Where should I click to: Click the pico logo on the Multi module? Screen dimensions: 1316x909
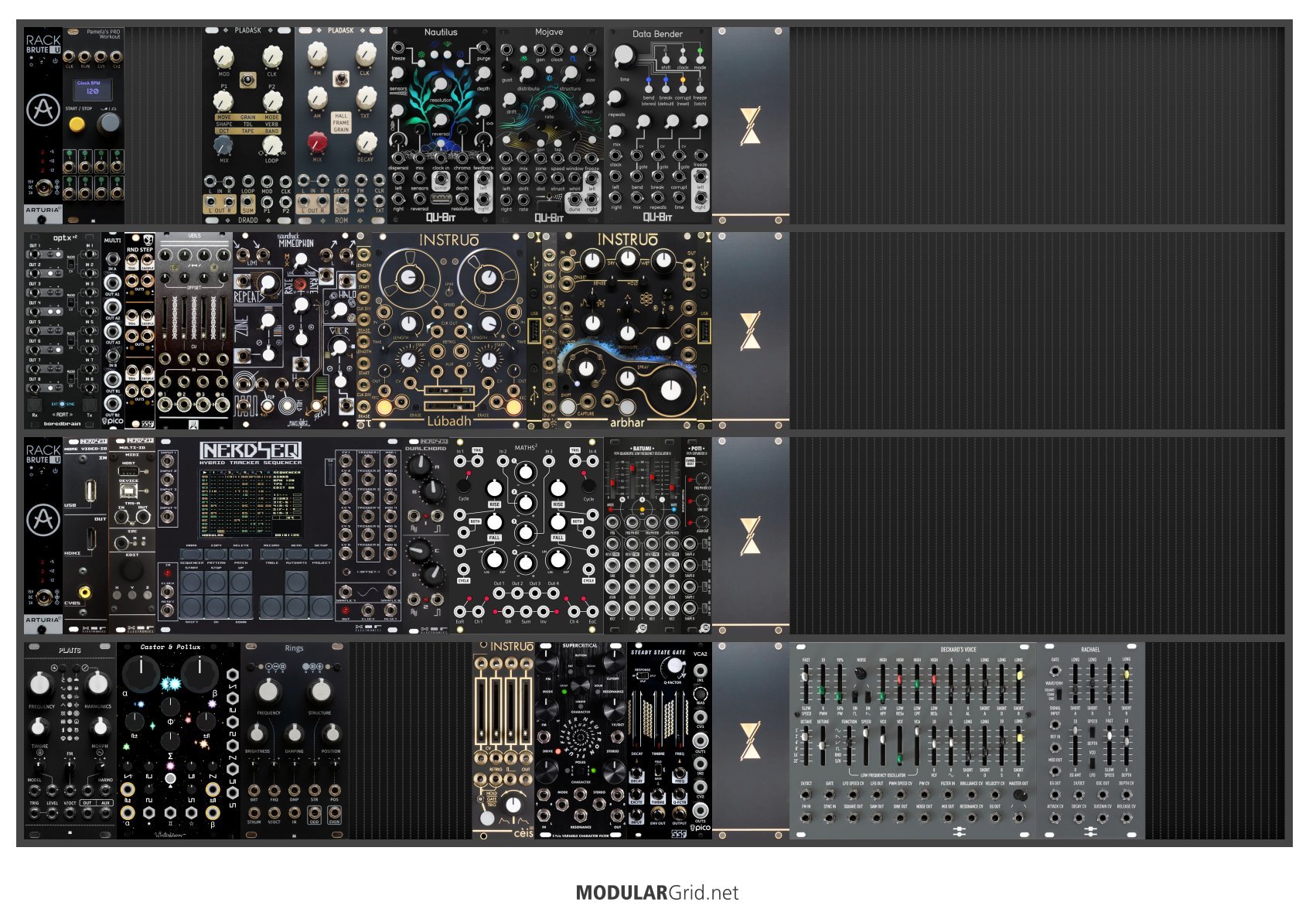pyautogui.click(x=113, y=422)
